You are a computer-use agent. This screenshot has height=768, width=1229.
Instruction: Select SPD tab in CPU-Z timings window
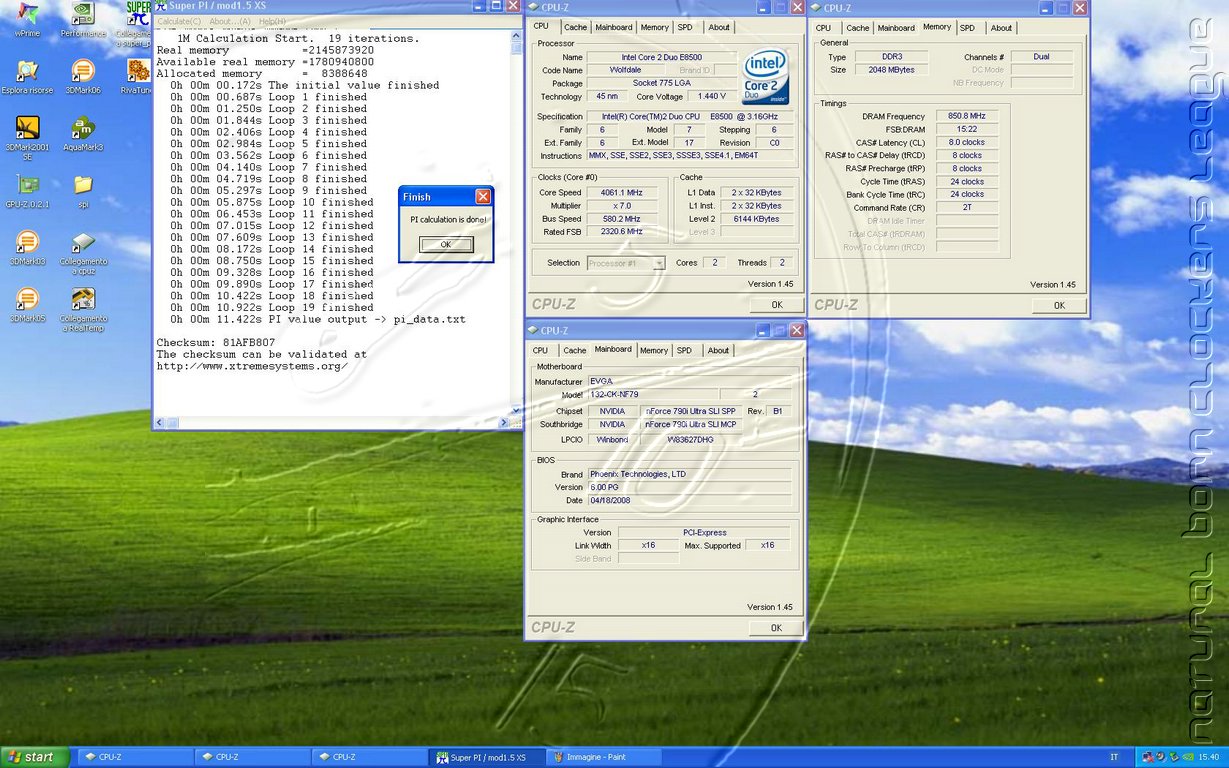(968, 28)
